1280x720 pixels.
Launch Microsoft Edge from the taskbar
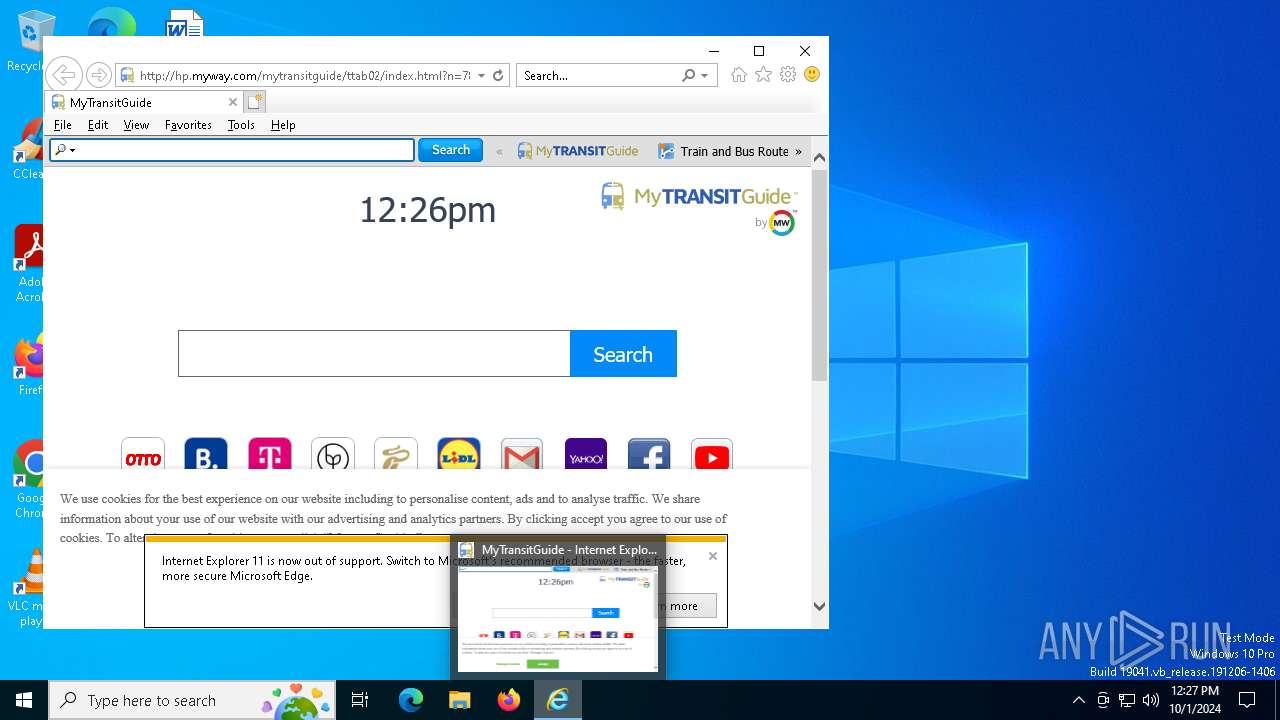click(411, 700)
